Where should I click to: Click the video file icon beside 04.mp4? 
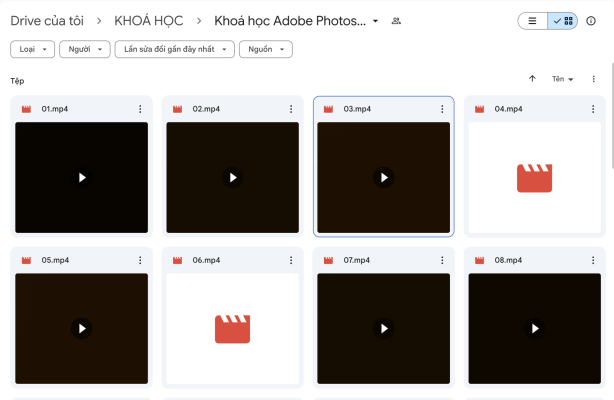click(x=480, y=109)
